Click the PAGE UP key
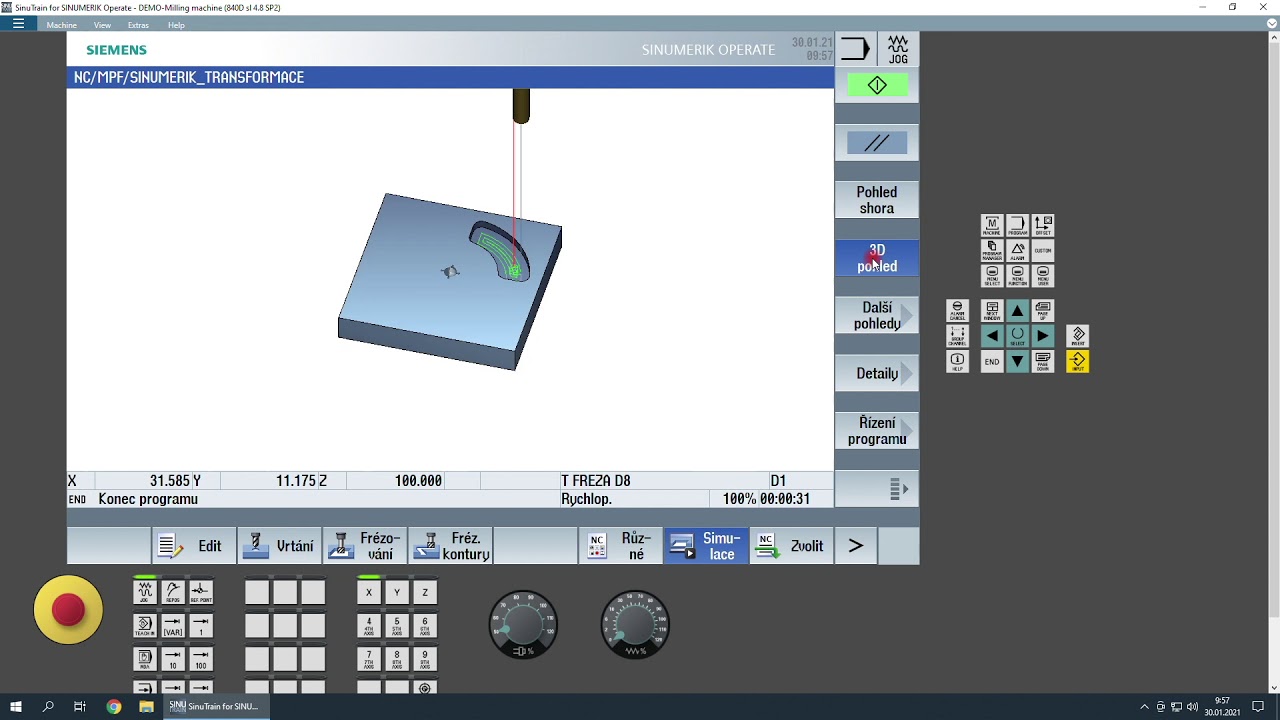 point(1043,310)
